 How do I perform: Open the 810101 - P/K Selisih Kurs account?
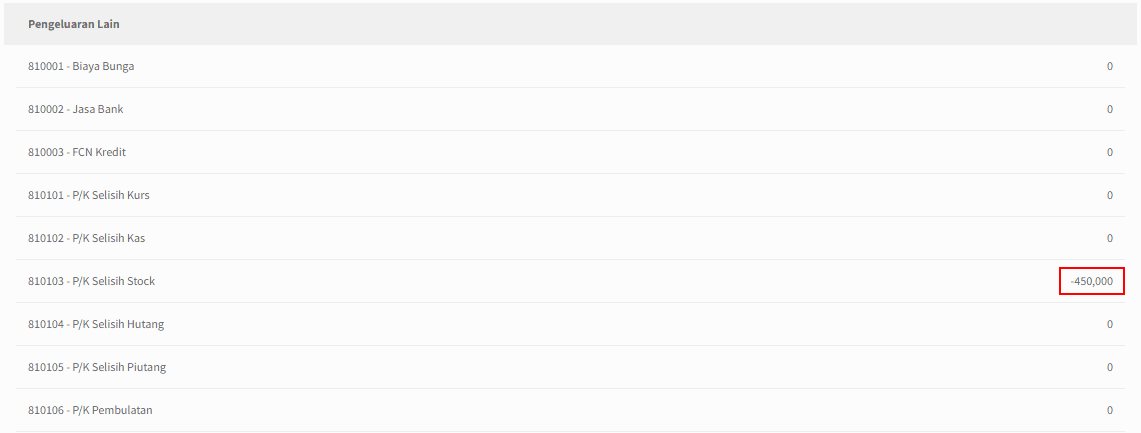click(x=570, y=195)
